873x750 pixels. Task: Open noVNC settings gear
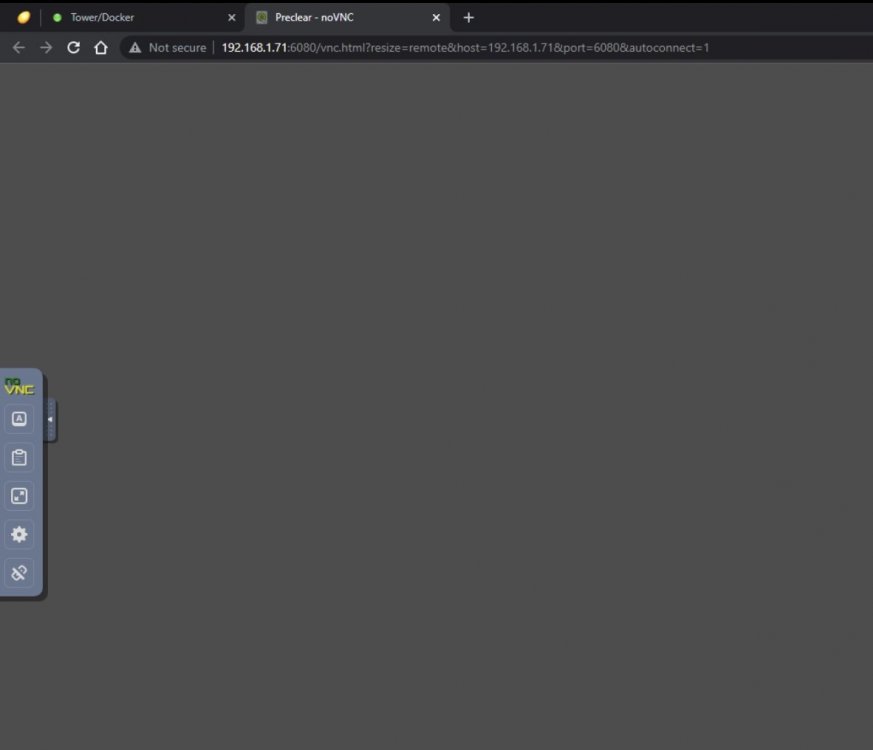[x=19, y=535]
